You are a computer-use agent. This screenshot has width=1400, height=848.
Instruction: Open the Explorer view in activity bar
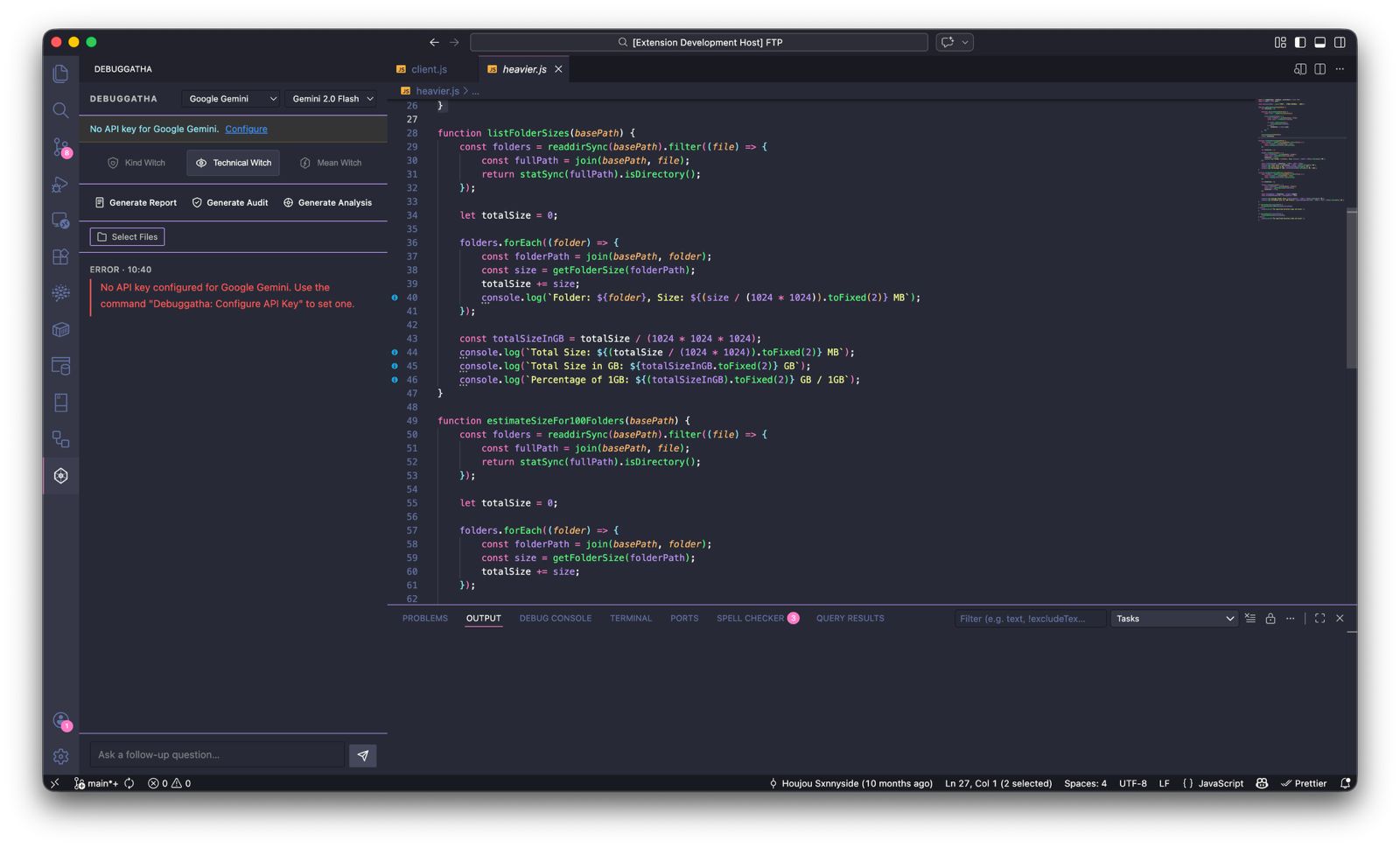[60, 74]
